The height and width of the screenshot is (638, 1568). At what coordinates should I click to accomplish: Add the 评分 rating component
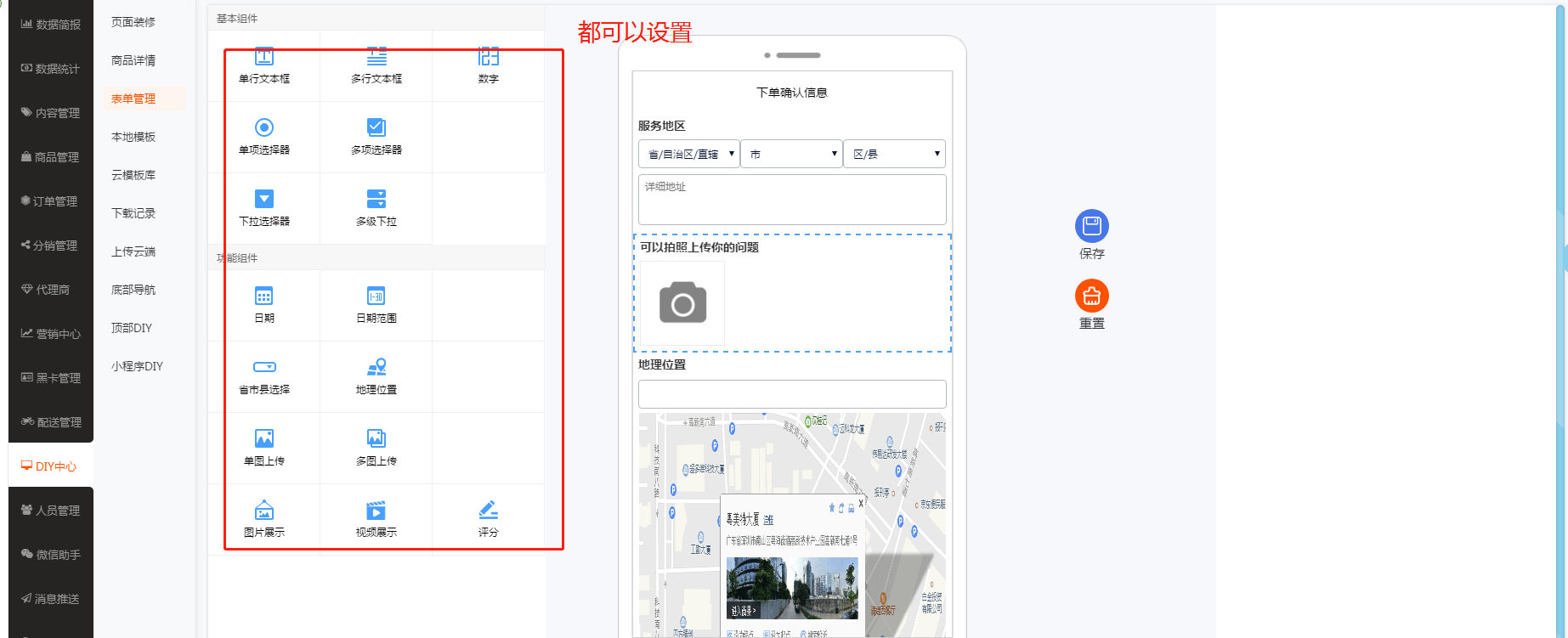(x=489, y=511)
